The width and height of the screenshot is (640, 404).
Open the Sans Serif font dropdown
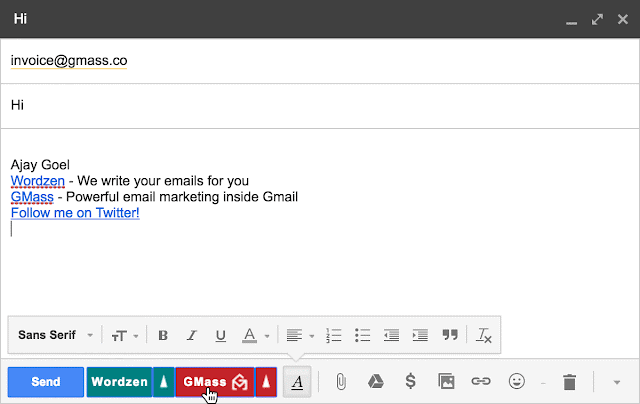pyautogui.click(x=56, y=335)
